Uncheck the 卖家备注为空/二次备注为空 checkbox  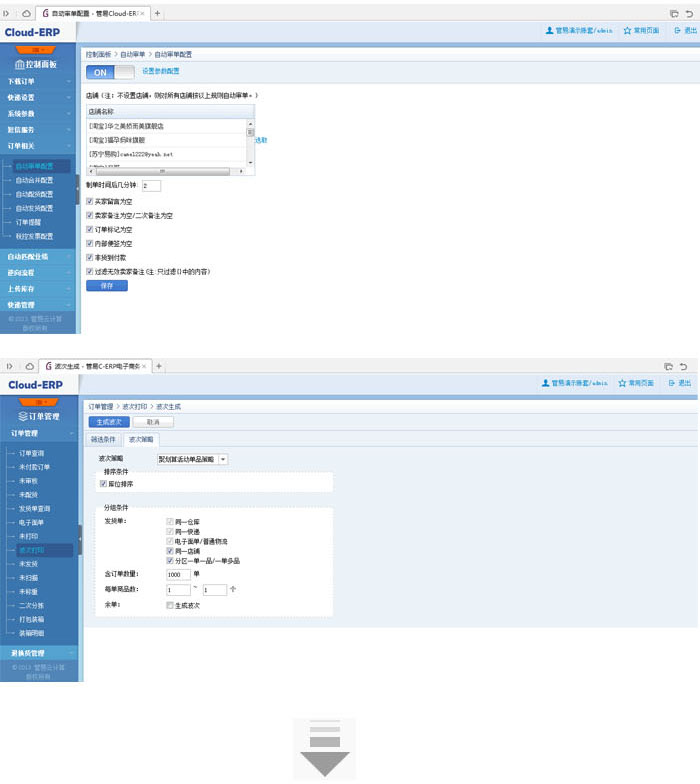tap(90, 215)
